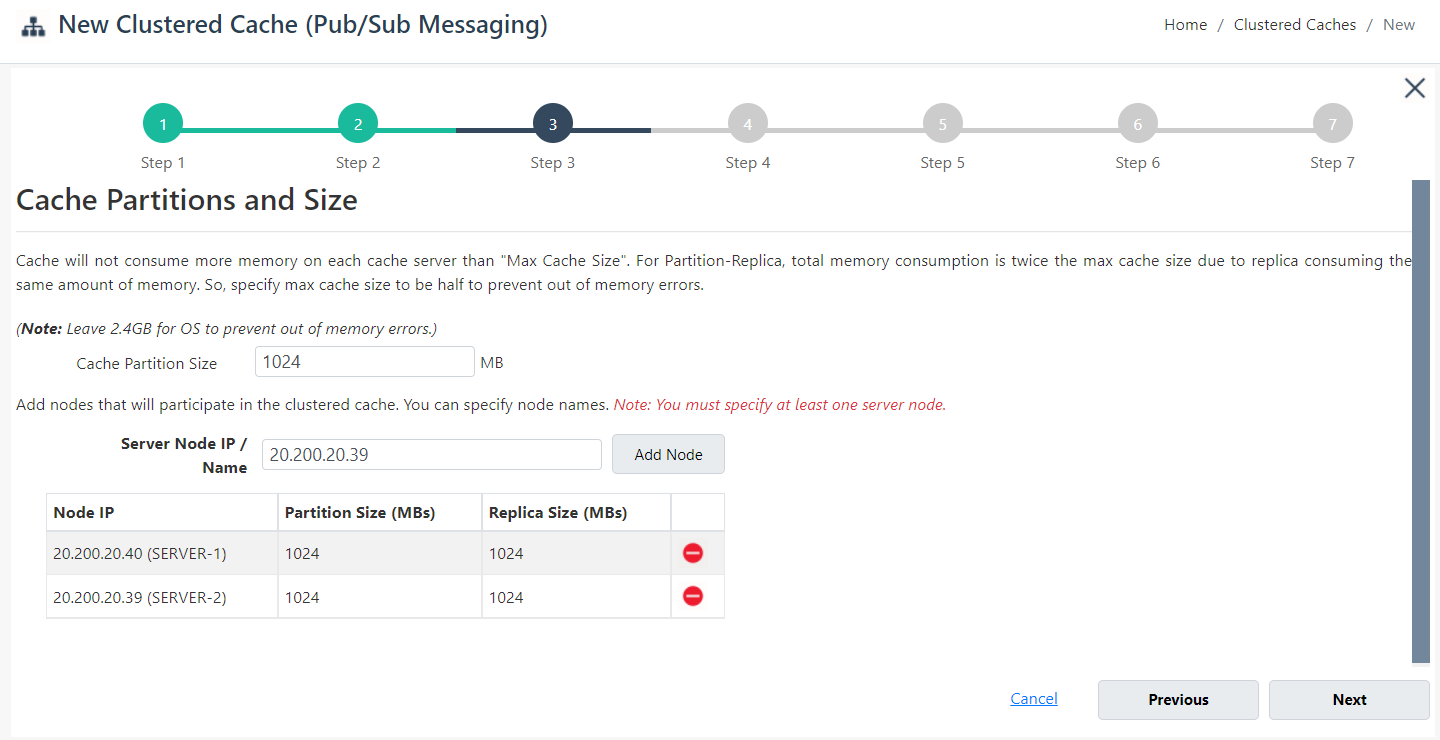Open the Home breadcrumb link

point(1185,25)
